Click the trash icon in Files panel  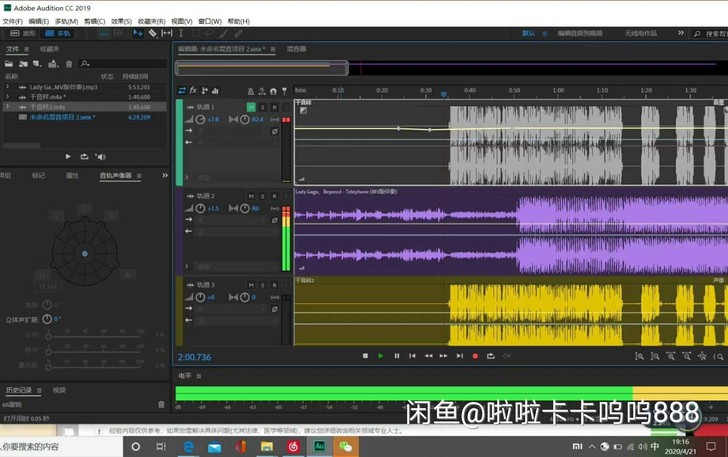[69, 64]
